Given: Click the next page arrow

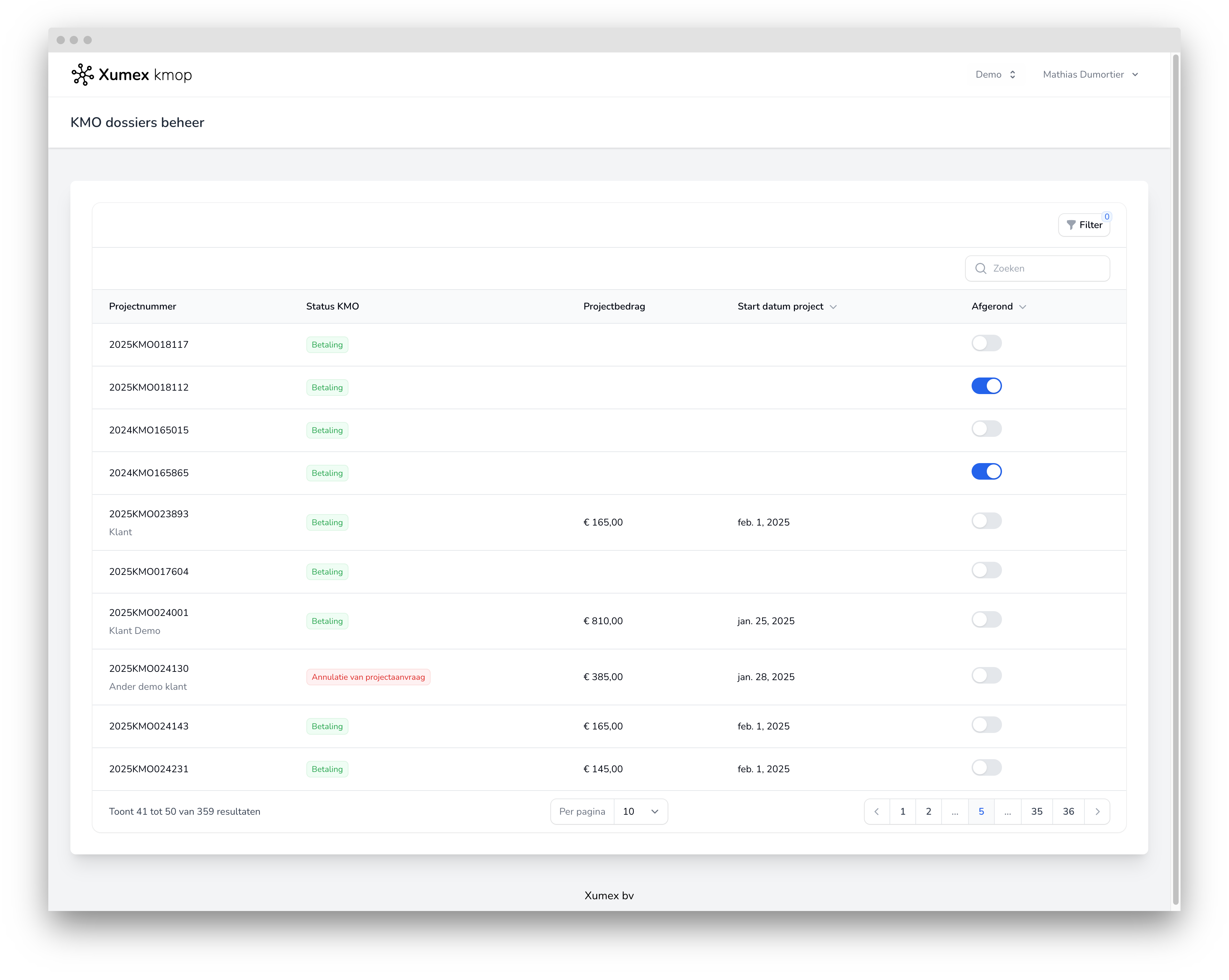Looking at the screenshot, I should click(x=1097, y=811).
